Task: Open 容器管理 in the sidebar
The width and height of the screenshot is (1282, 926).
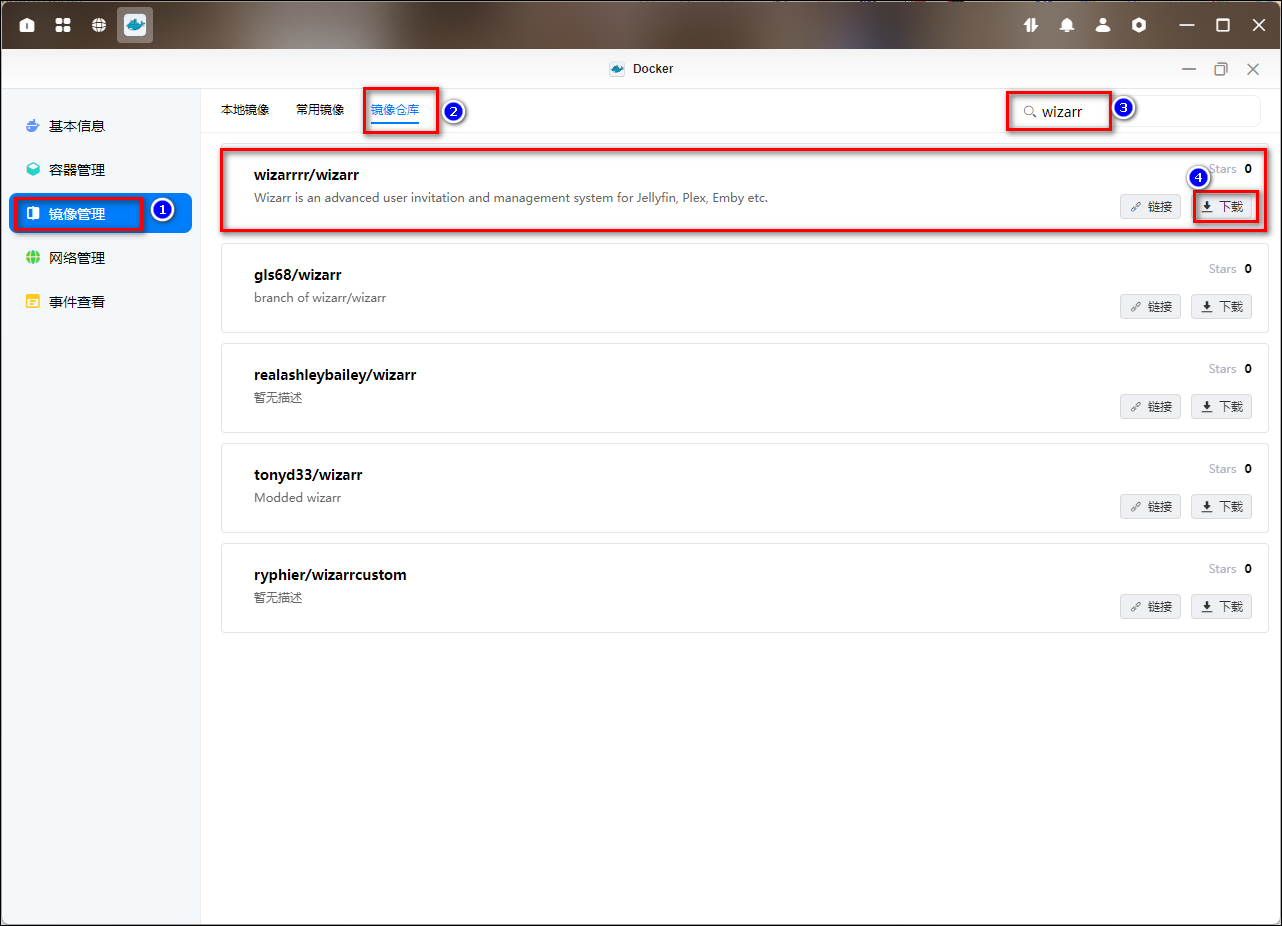Action: click(x=77, y=170)
